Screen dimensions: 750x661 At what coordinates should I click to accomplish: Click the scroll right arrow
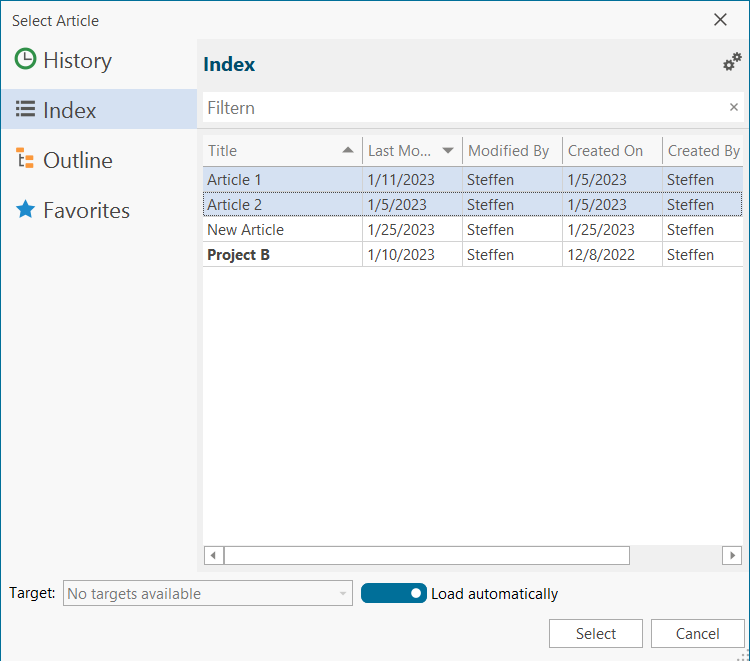733,555
